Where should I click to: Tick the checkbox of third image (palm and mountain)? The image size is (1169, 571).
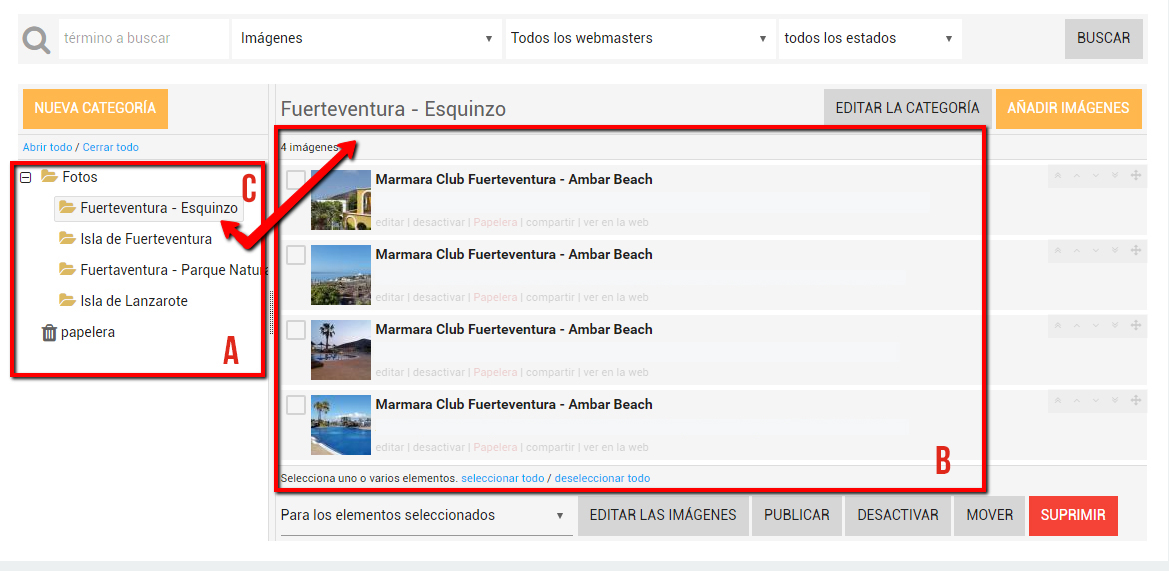pos(296,329)
